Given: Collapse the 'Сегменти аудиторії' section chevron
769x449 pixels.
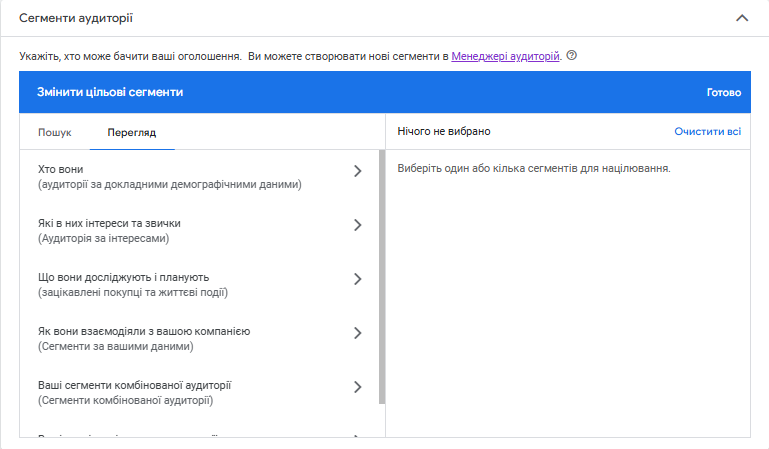Looking at the screenshot, I should (741, 18).
